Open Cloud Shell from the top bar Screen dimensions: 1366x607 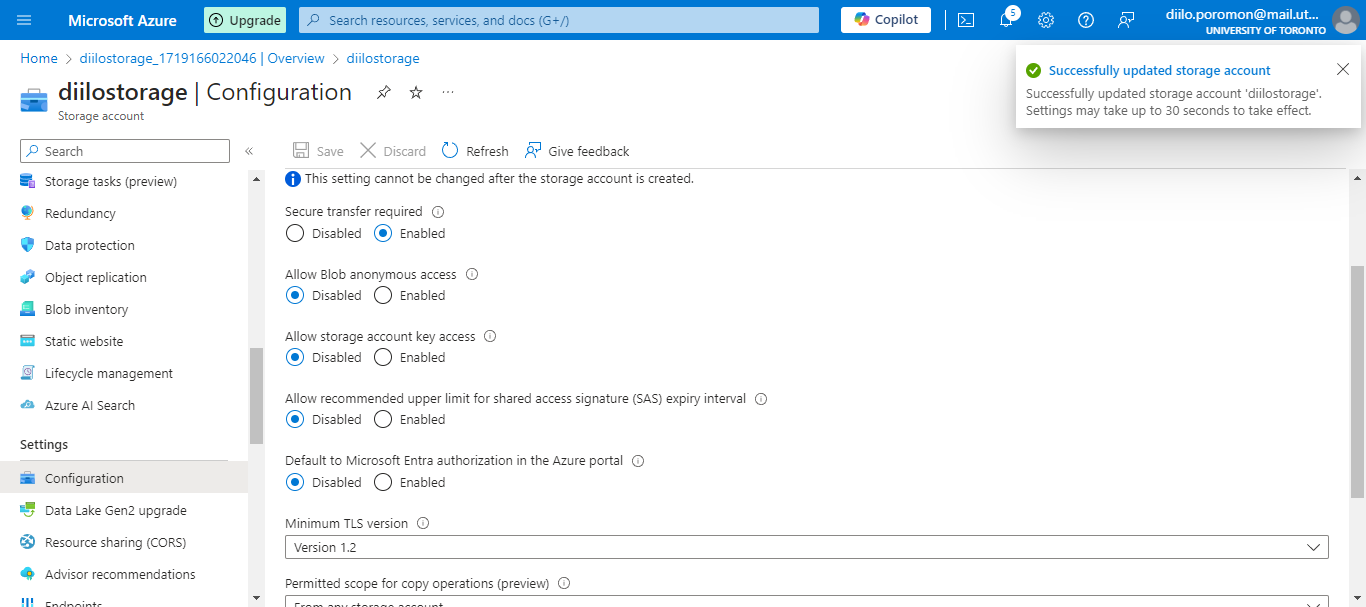click(965, 19)
